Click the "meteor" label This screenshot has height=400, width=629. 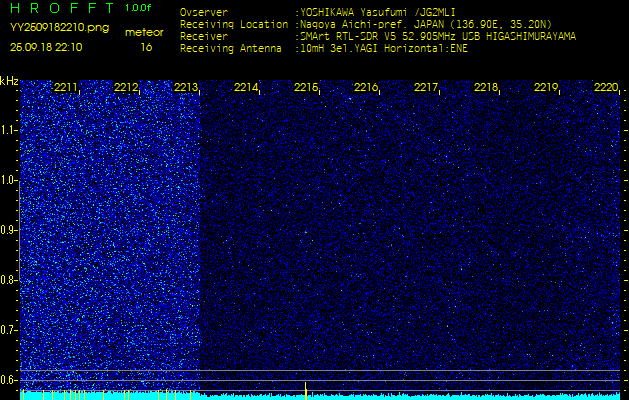coord(144,33)
